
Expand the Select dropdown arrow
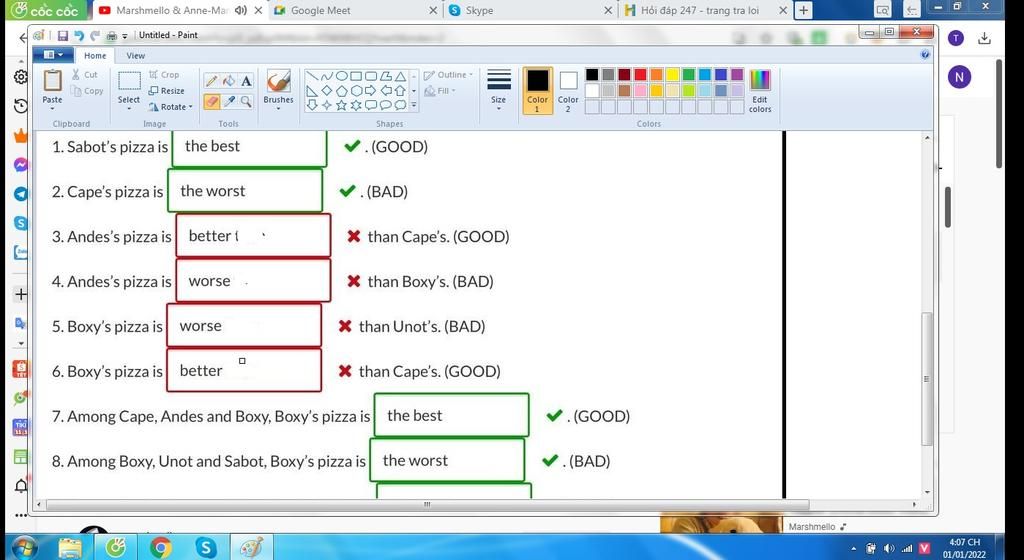[129, 108]
